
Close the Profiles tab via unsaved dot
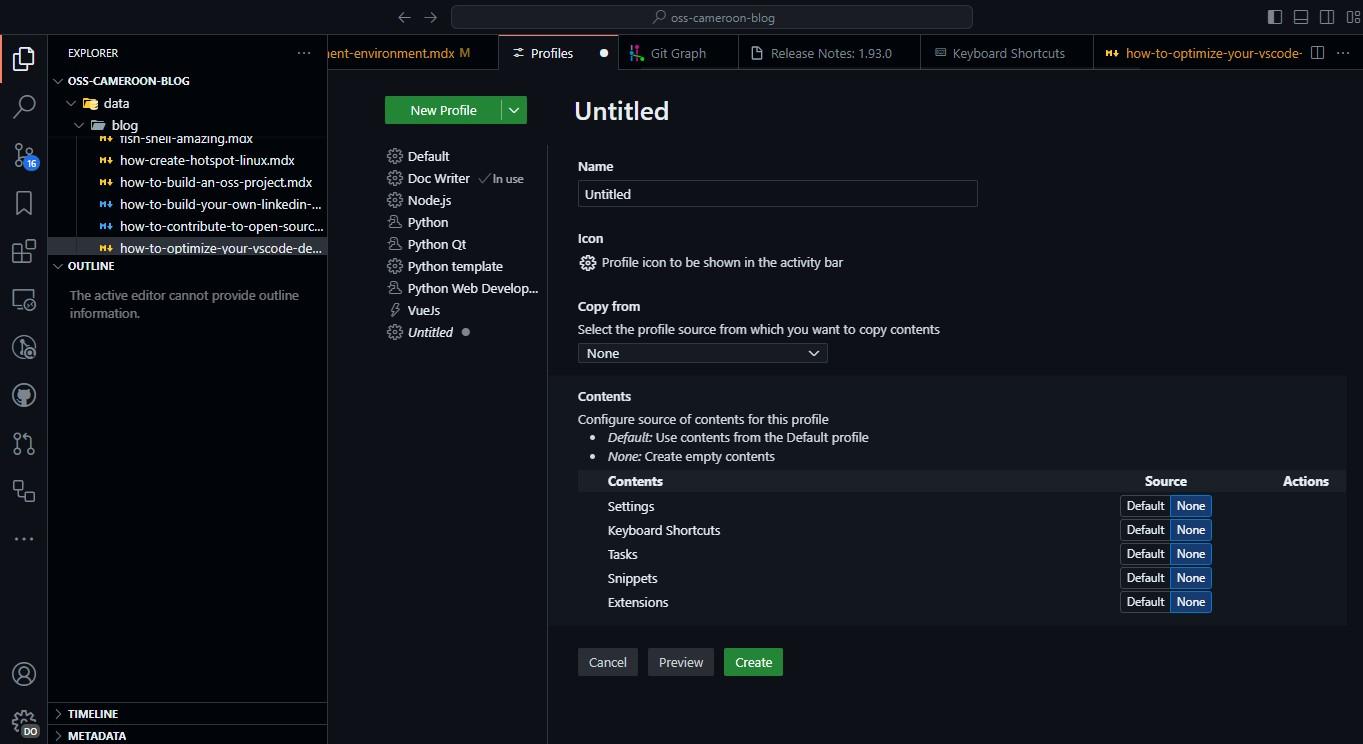coord(603,53)
